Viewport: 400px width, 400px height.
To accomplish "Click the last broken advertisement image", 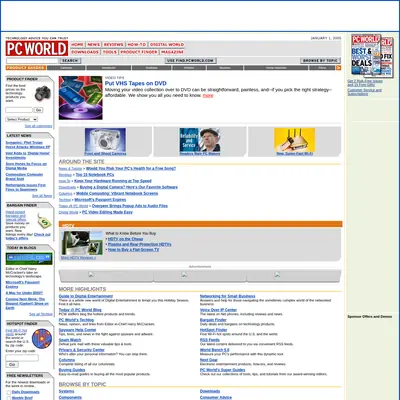I will click(277, 275).
